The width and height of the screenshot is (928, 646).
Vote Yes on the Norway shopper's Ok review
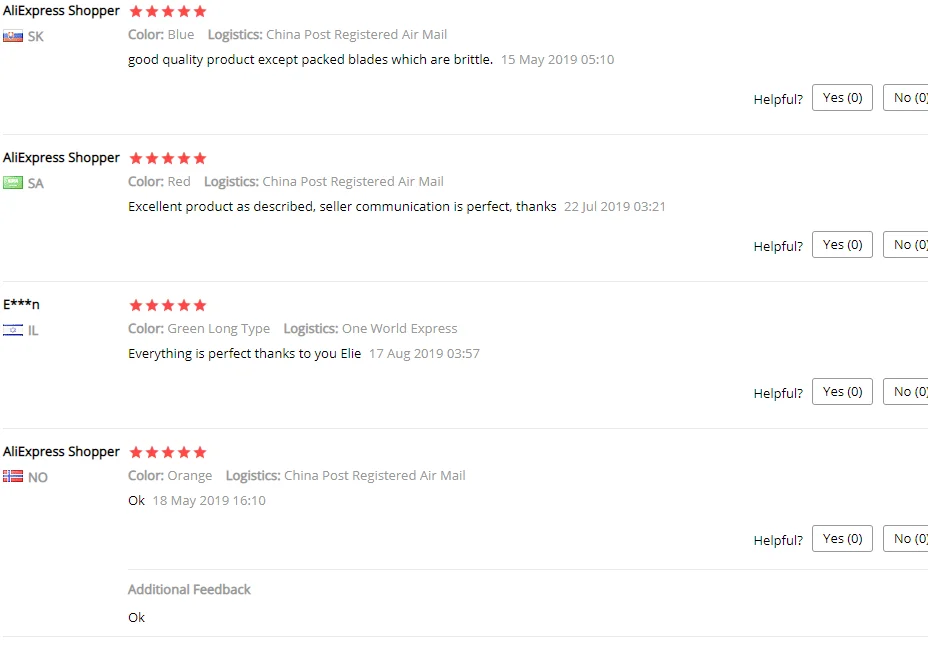click(x=842, y=538)
